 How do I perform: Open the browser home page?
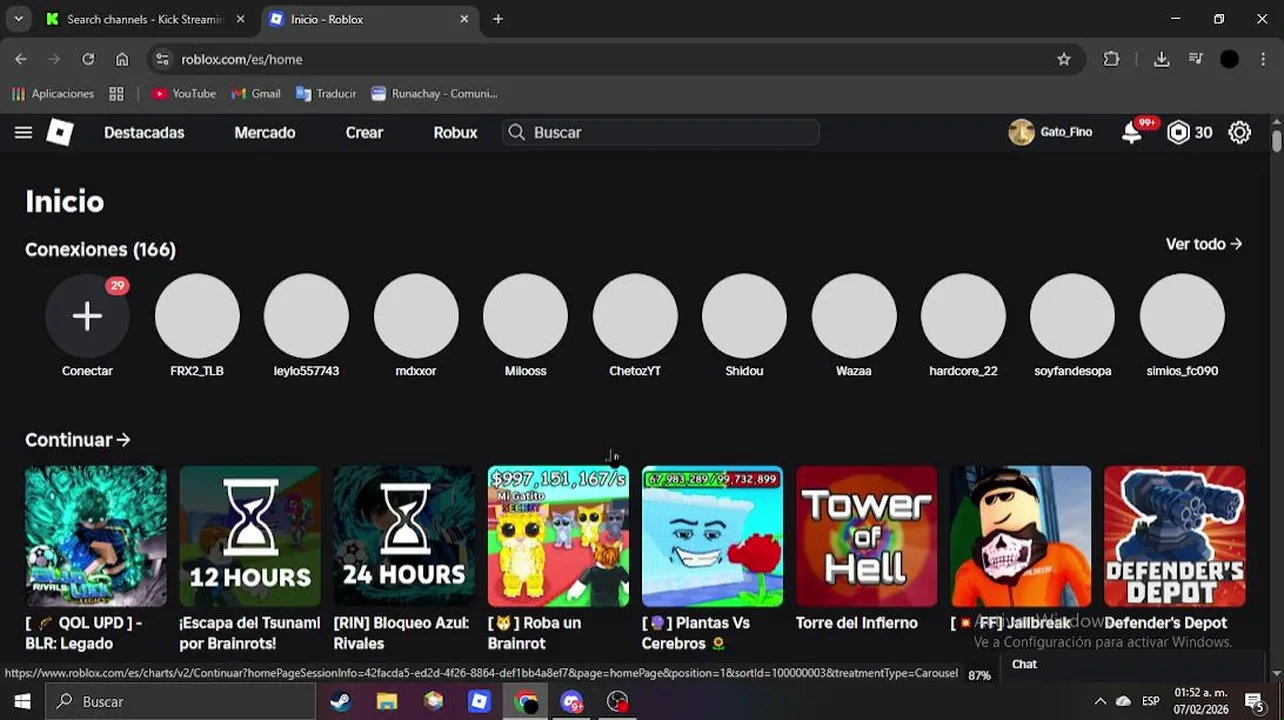pos(122,59)
